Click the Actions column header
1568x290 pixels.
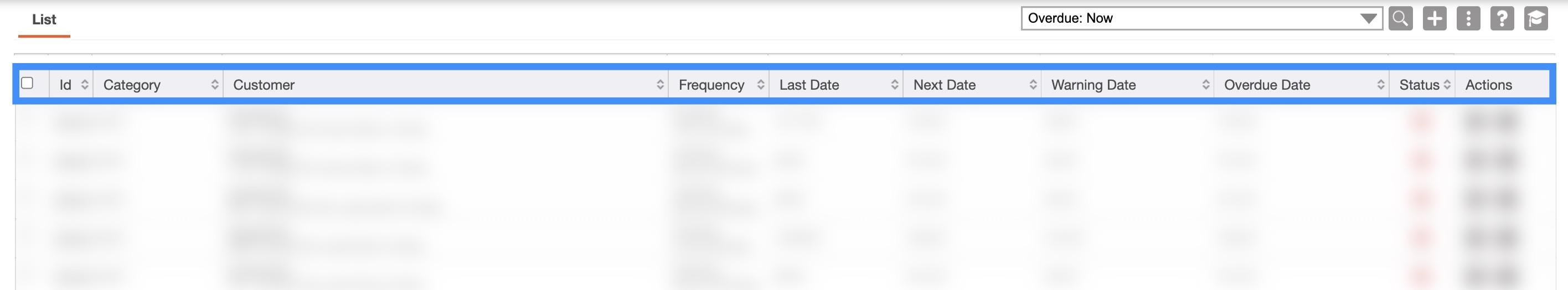pos(1488,85)
